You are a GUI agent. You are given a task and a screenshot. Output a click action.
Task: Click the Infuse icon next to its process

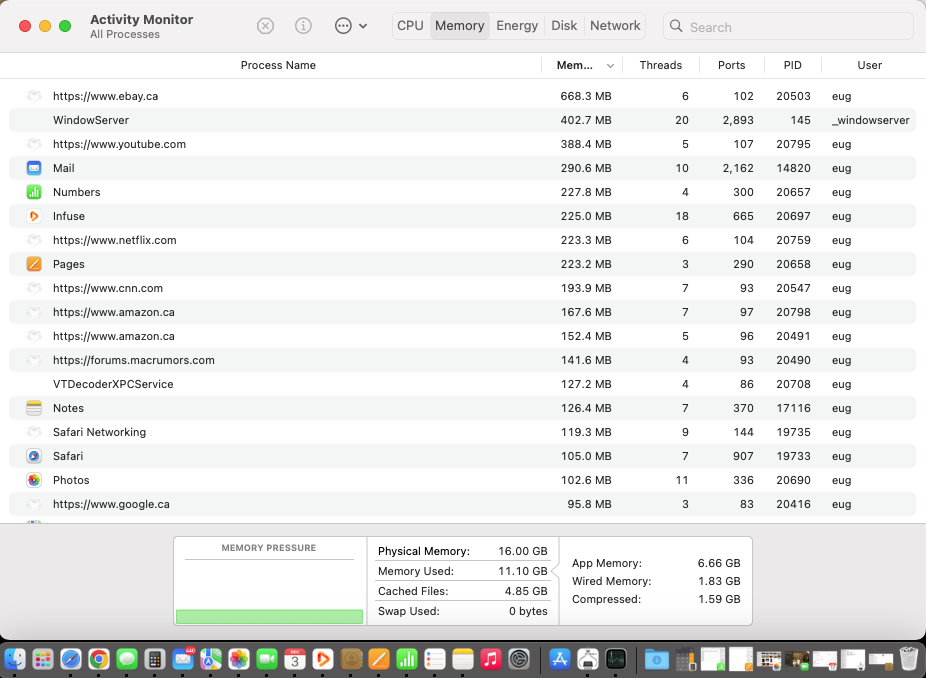tap(33, 216)
